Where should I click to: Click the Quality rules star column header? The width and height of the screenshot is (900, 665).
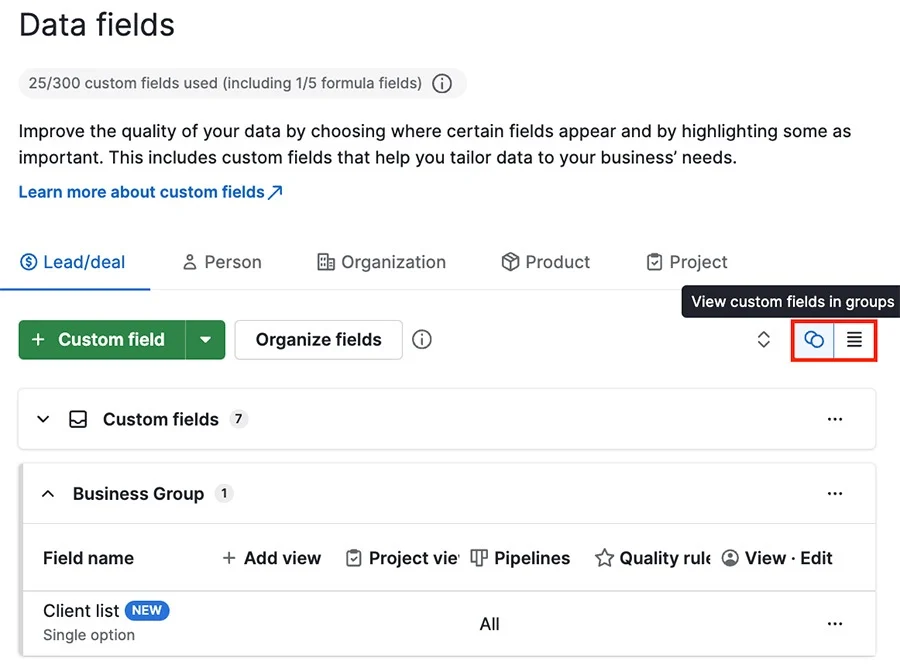(x=652, y=558)
